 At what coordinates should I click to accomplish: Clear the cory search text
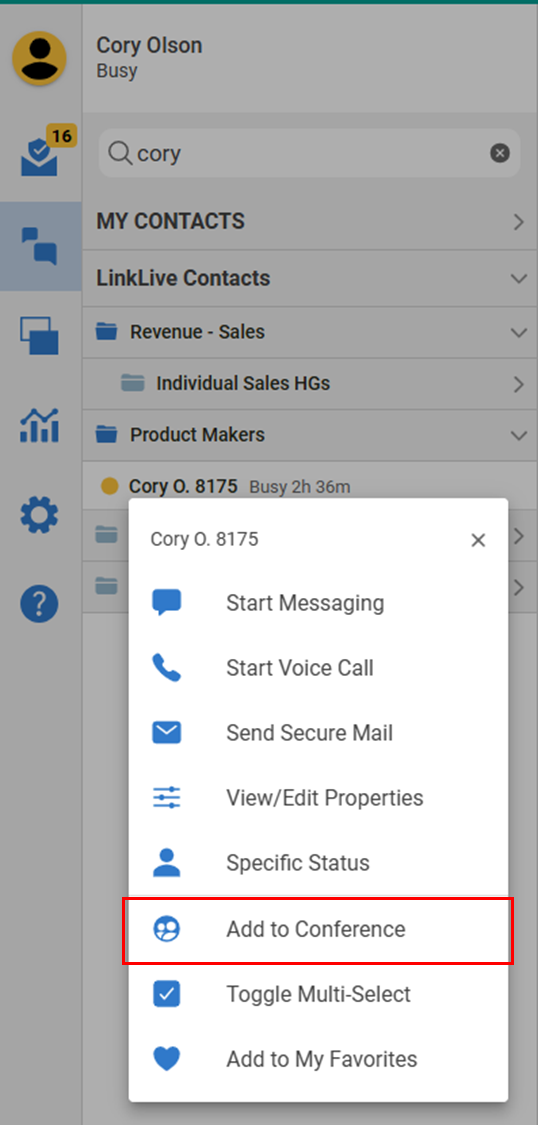tap(500, 153)
